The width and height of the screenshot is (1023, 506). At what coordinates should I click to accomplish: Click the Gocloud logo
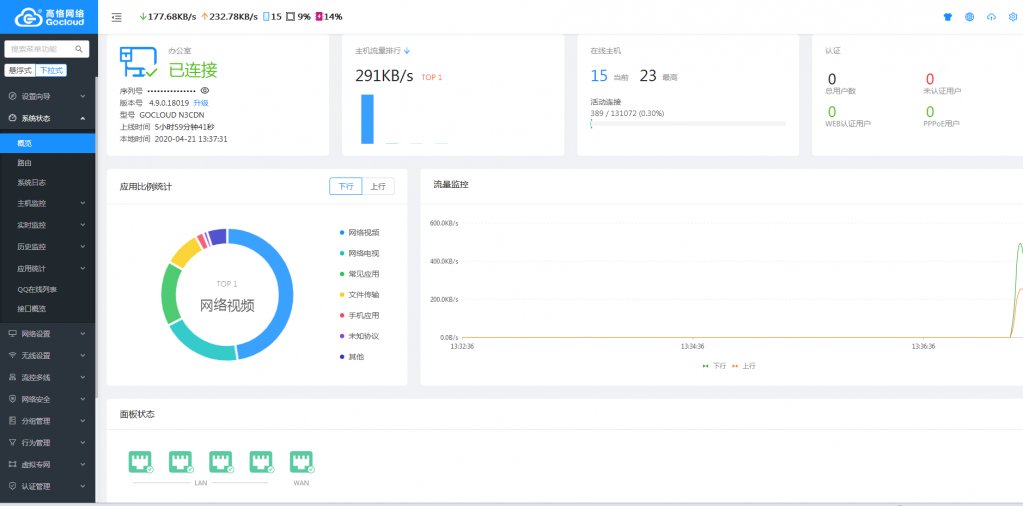coord(47,17)
